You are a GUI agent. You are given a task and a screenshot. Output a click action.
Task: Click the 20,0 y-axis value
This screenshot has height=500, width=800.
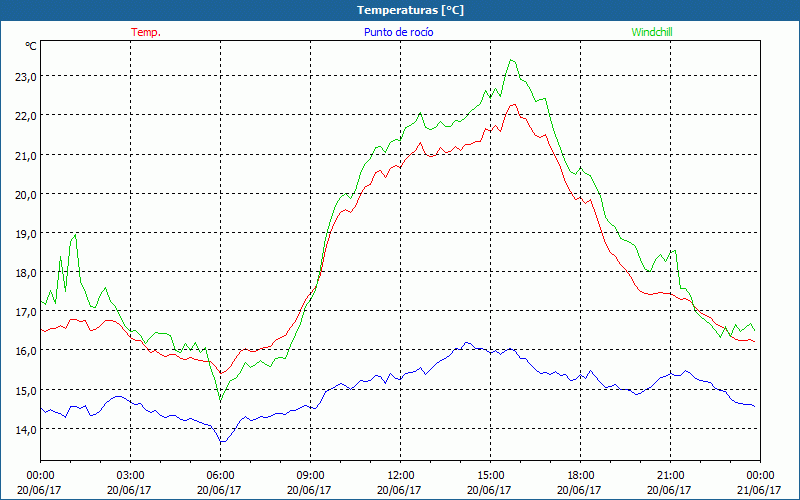26,194
